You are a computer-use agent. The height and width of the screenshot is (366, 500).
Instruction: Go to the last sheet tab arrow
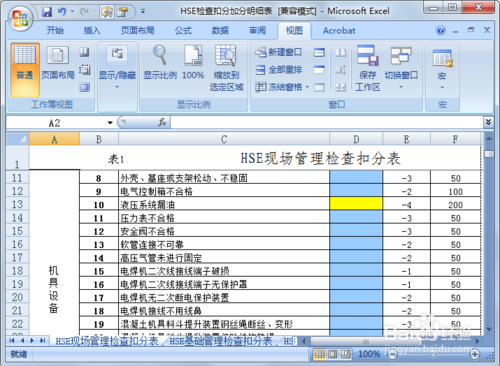click(x=43, y=341)
